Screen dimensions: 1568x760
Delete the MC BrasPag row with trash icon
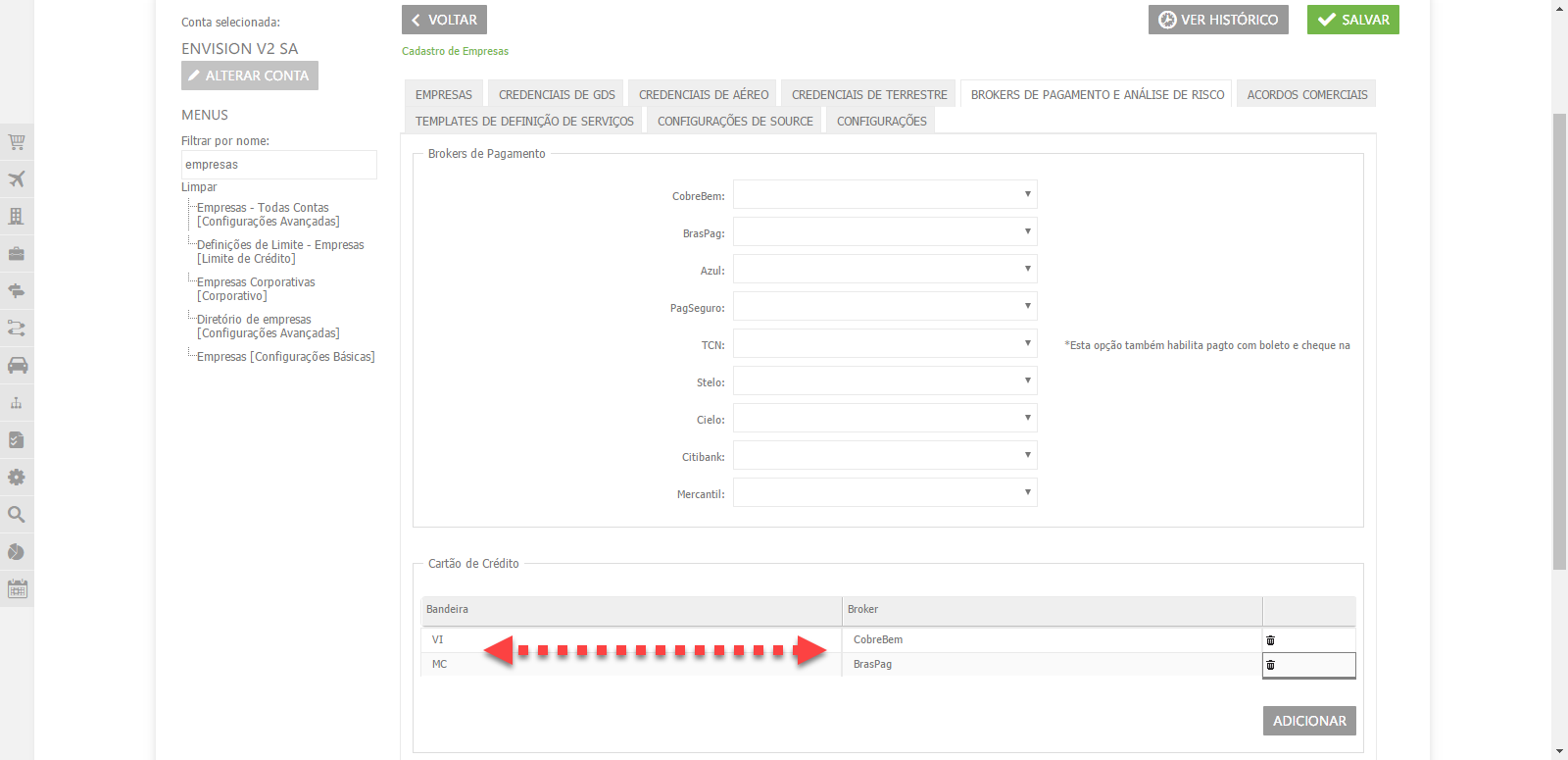(1270, 665)
